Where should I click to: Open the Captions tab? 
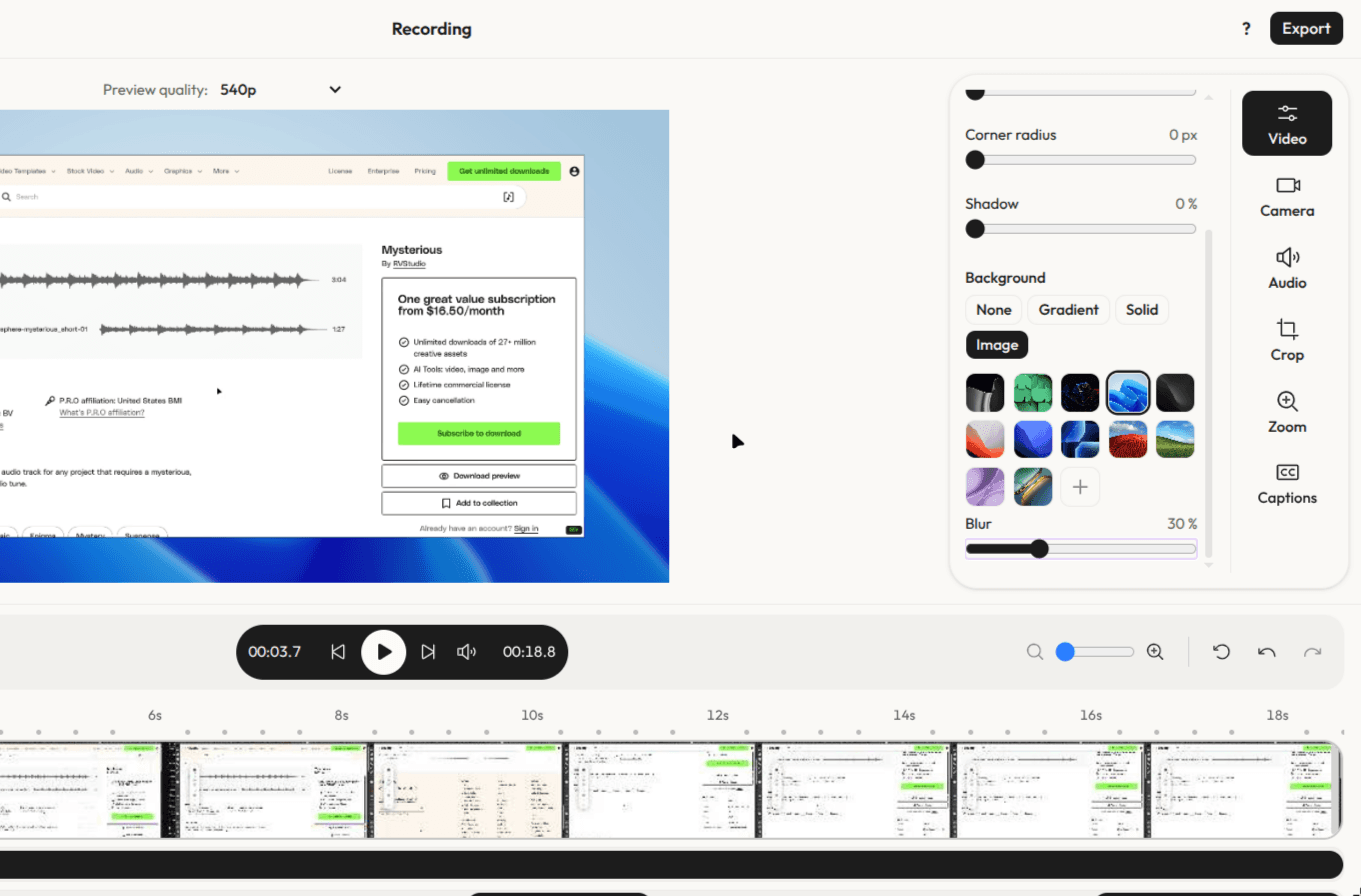pos(1287,484)
